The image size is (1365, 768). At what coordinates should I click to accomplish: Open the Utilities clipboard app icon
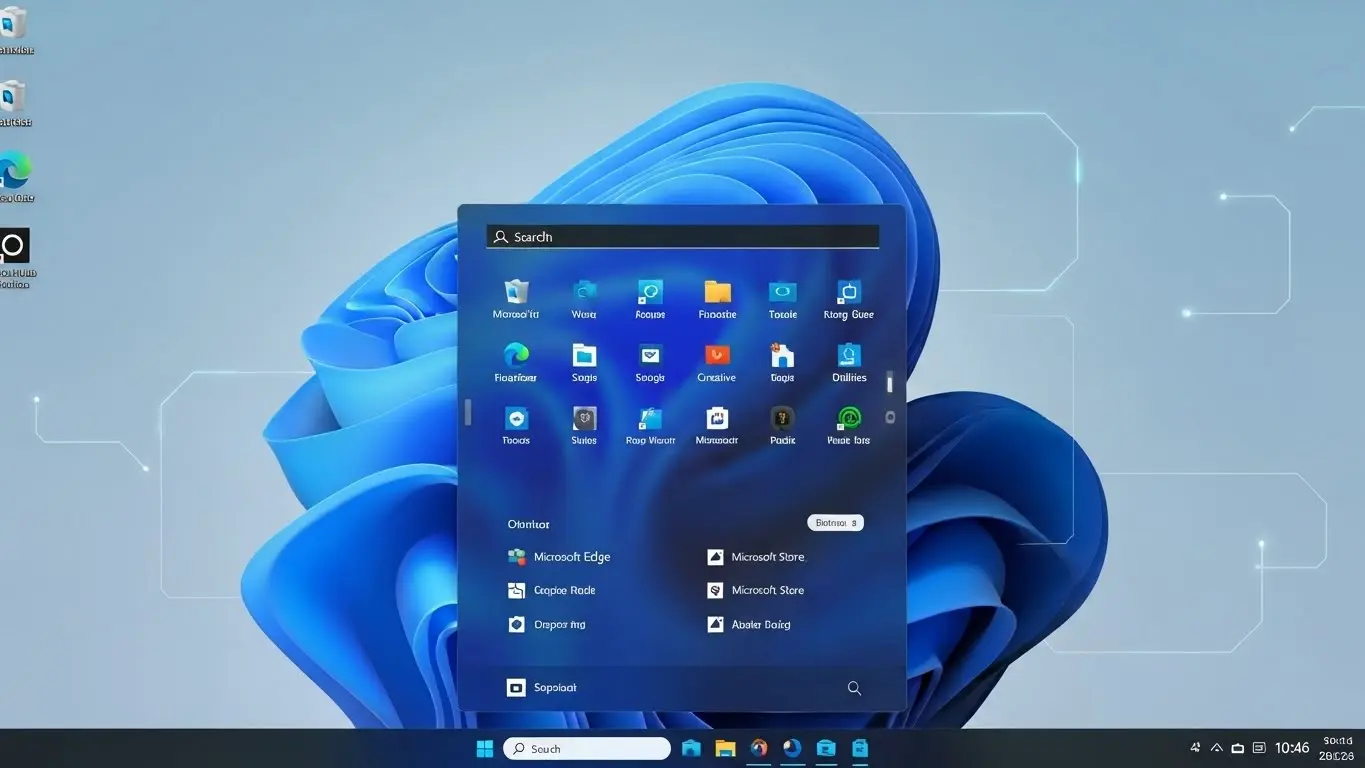848,355
